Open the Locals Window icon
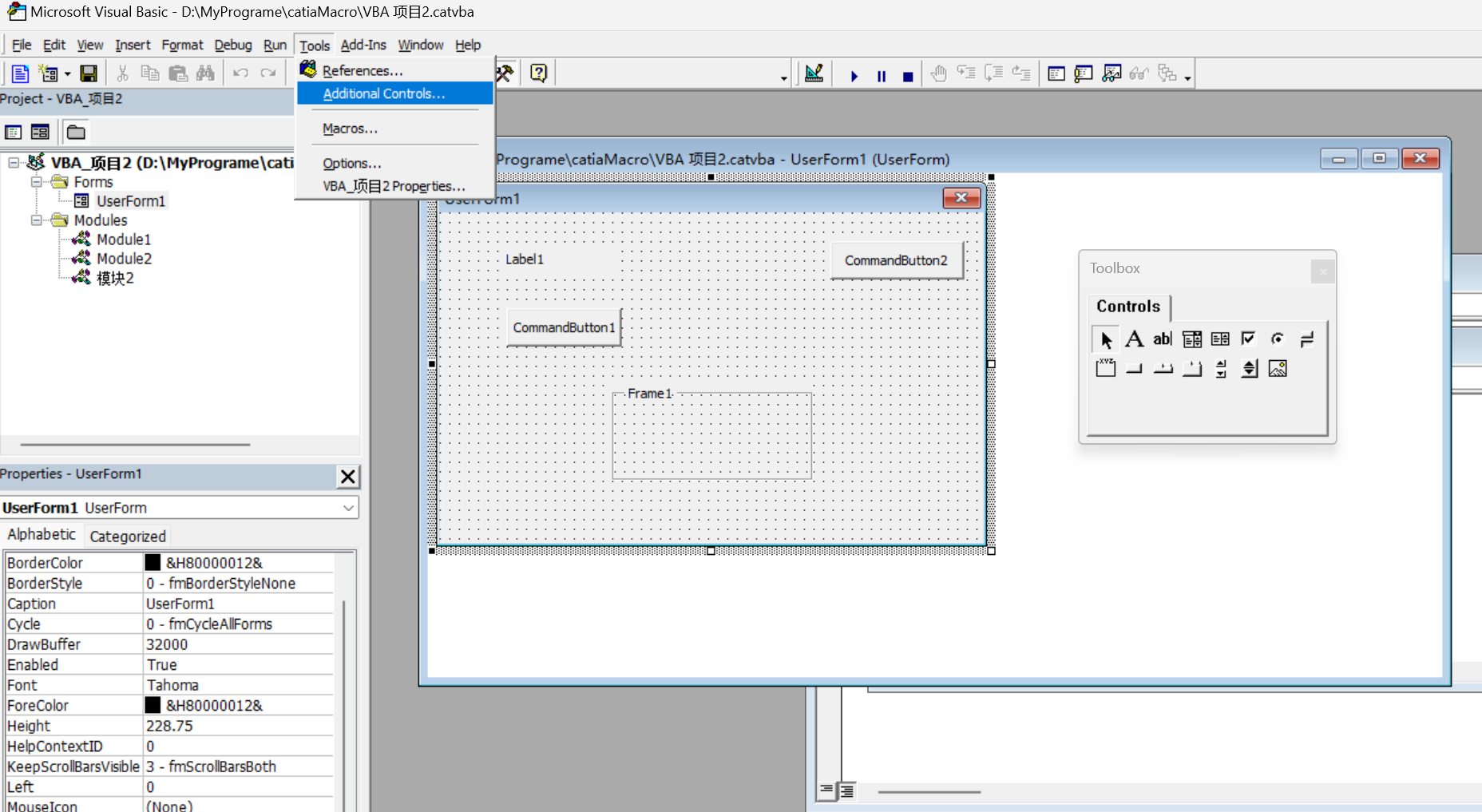Image resolution: width=1482 pixels, height=812 pixels. (x=1056, y=73)
